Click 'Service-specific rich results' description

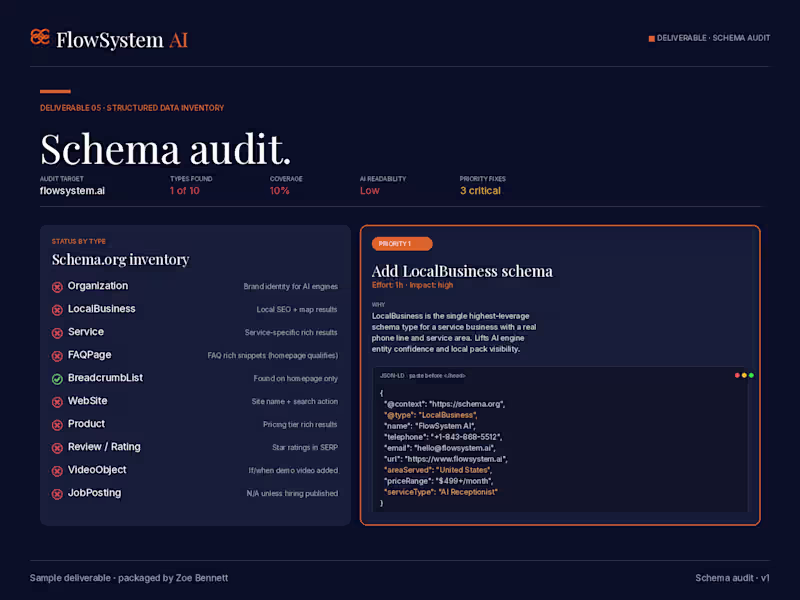[x=291, y=333]
